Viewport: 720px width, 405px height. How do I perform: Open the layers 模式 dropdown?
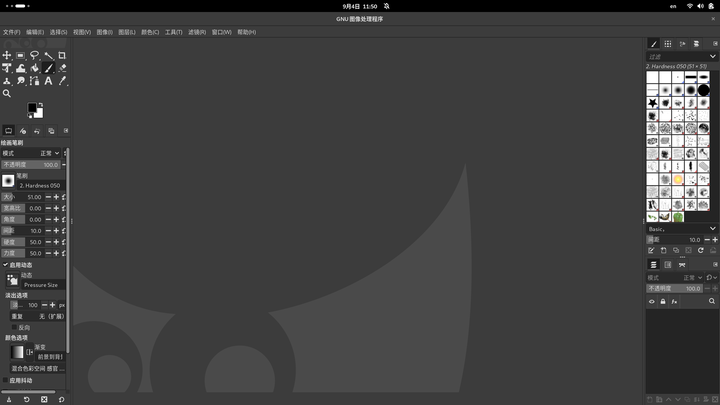(x=675, y=277)
